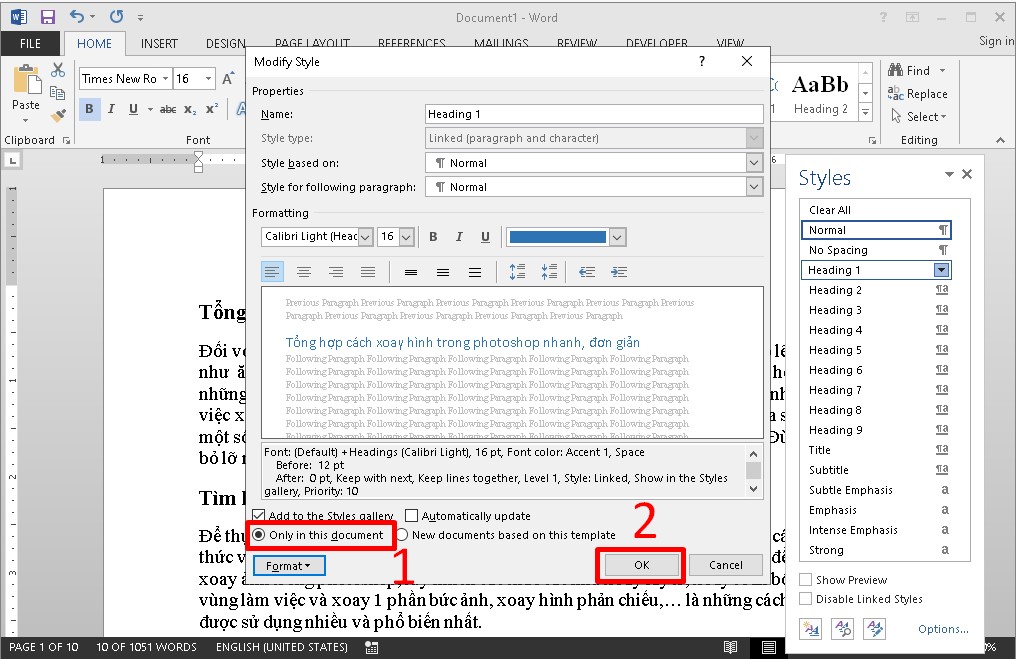This screenshot has height=659, width=1016.
Task: Enable the Automatically update checkbox
Action: point(414,516)
